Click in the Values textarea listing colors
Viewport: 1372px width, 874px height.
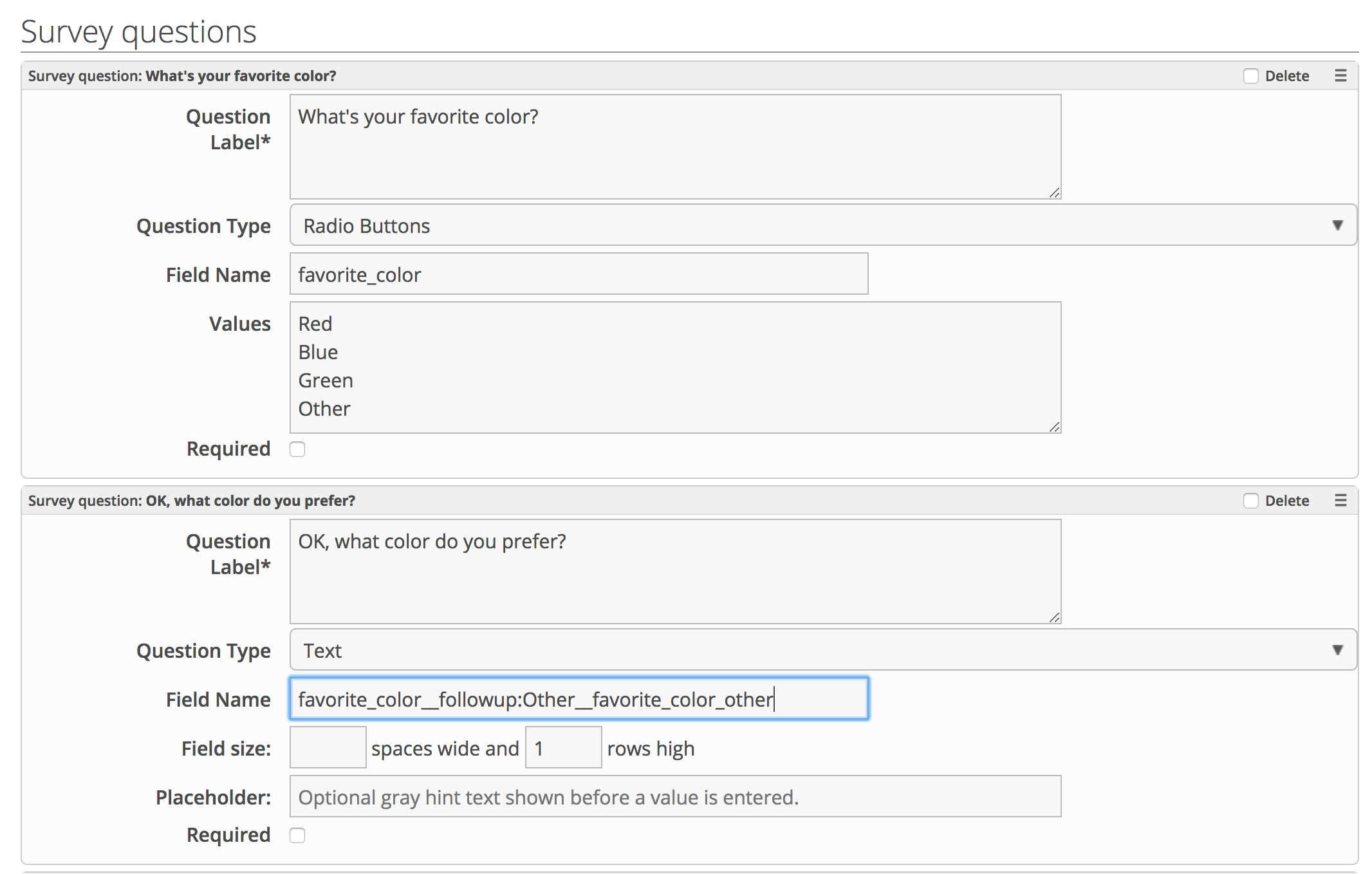tap(675, 367)
